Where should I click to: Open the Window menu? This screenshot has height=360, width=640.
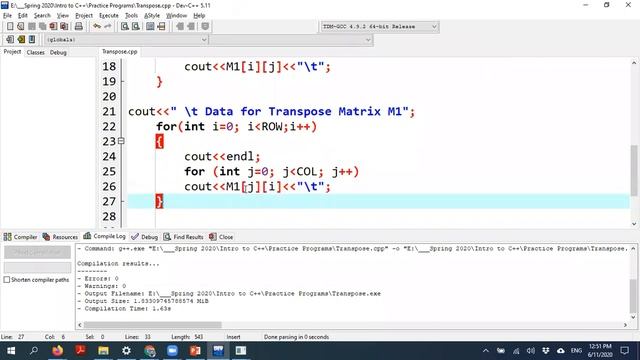(x=176, y=16)
